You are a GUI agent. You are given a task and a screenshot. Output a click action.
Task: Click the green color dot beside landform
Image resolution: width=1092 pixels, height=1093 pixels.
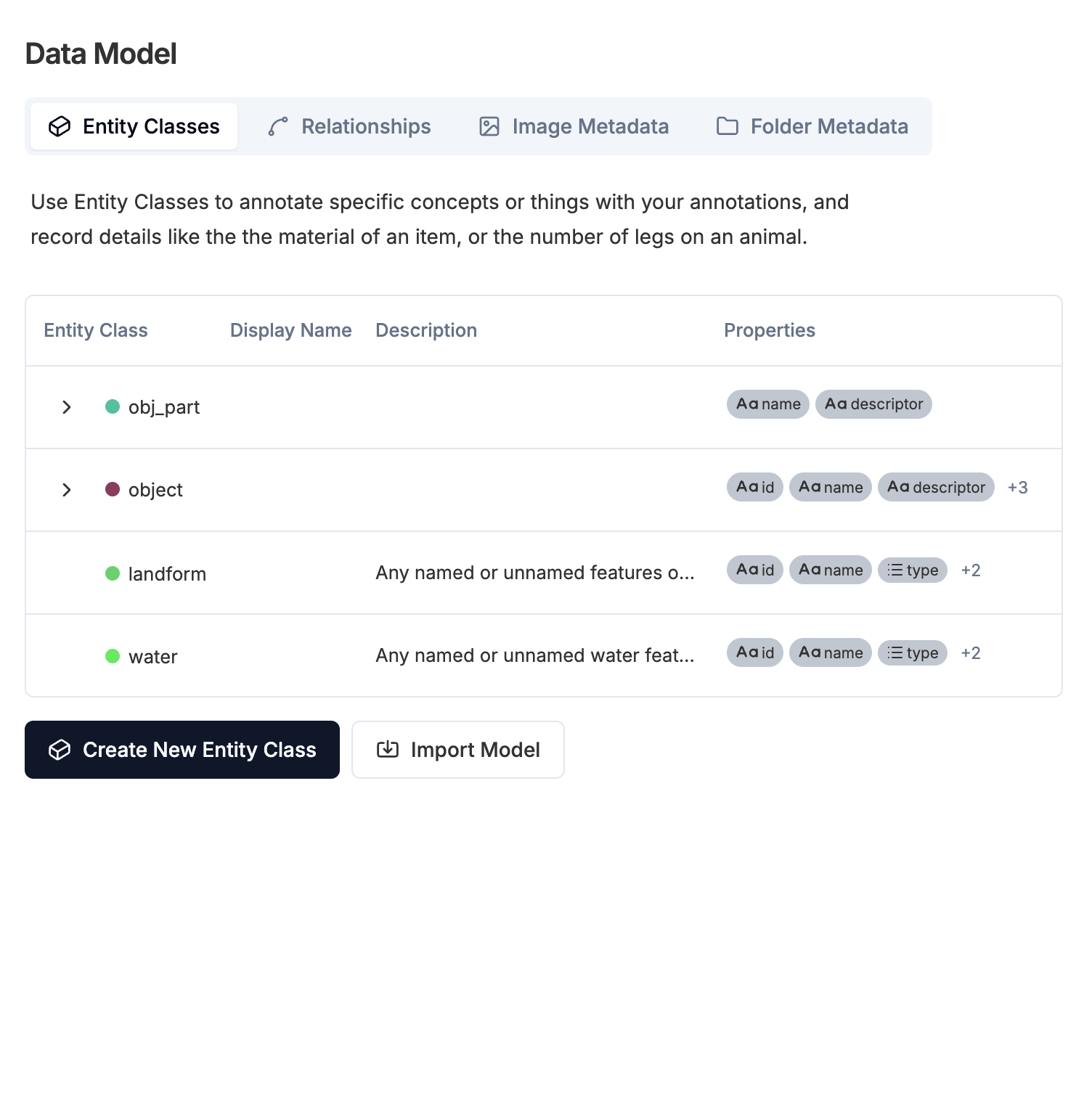pos(113,573)
